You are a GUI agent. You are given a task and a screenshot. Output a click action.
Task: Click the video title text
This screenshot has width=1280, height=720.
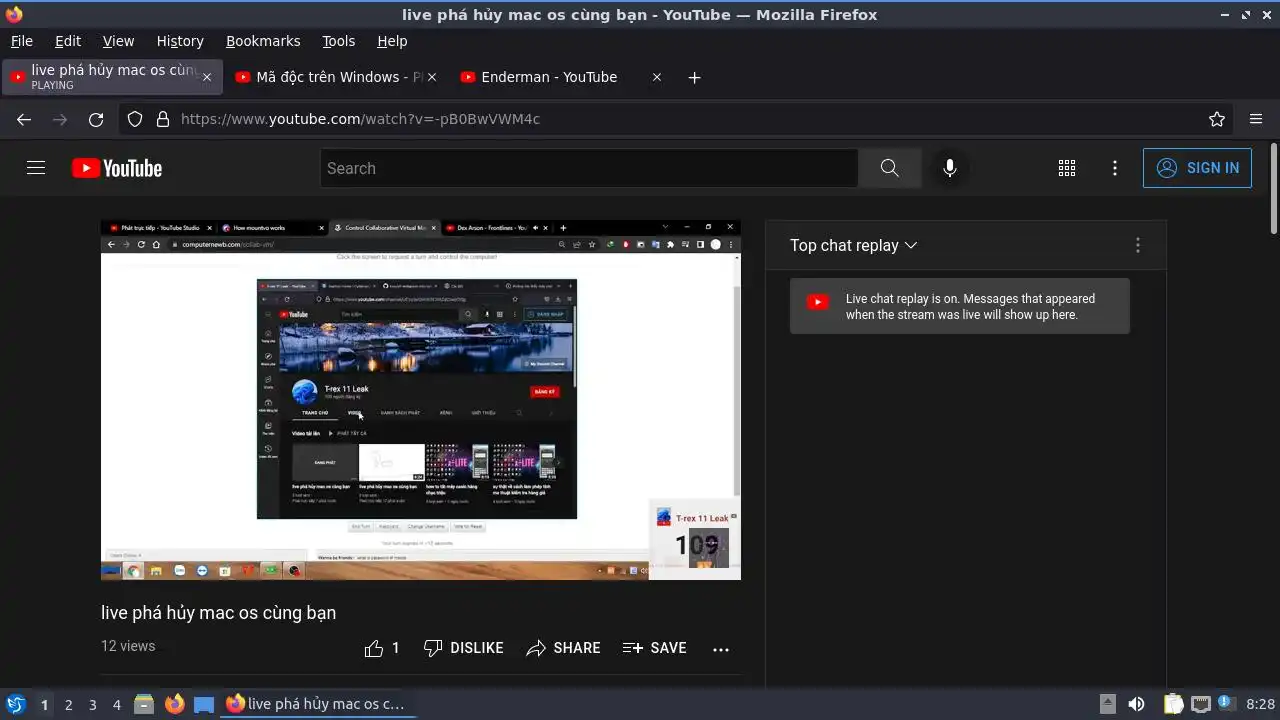(x=218, y=613)
